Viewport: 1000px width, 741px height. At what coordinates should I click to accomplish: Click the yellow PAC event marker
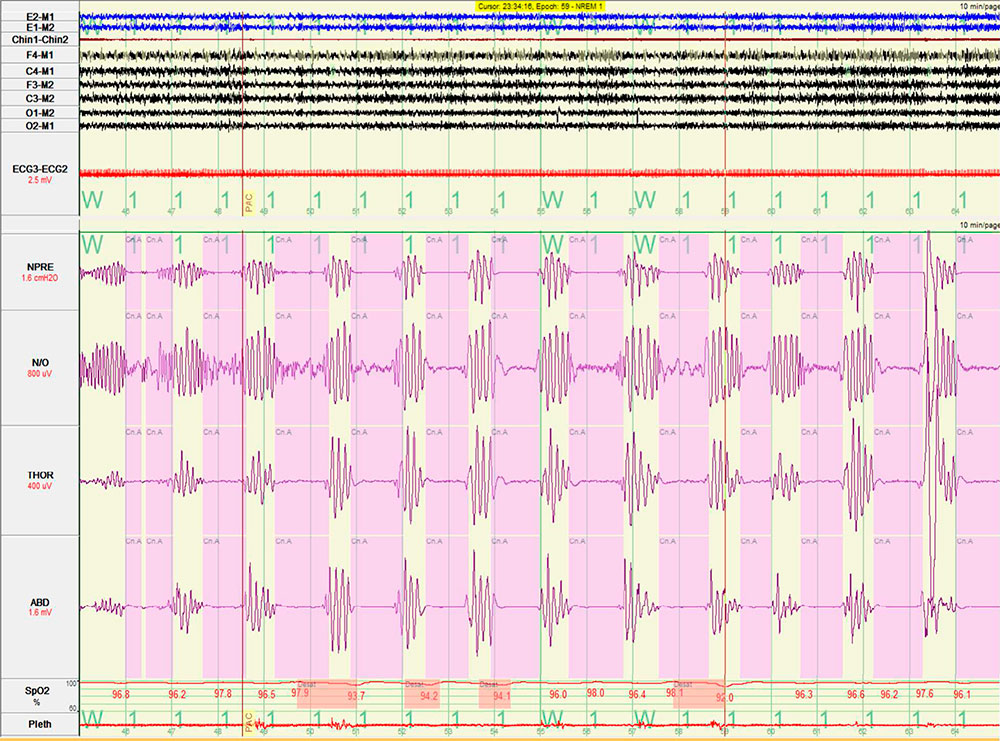coord(249,202)
